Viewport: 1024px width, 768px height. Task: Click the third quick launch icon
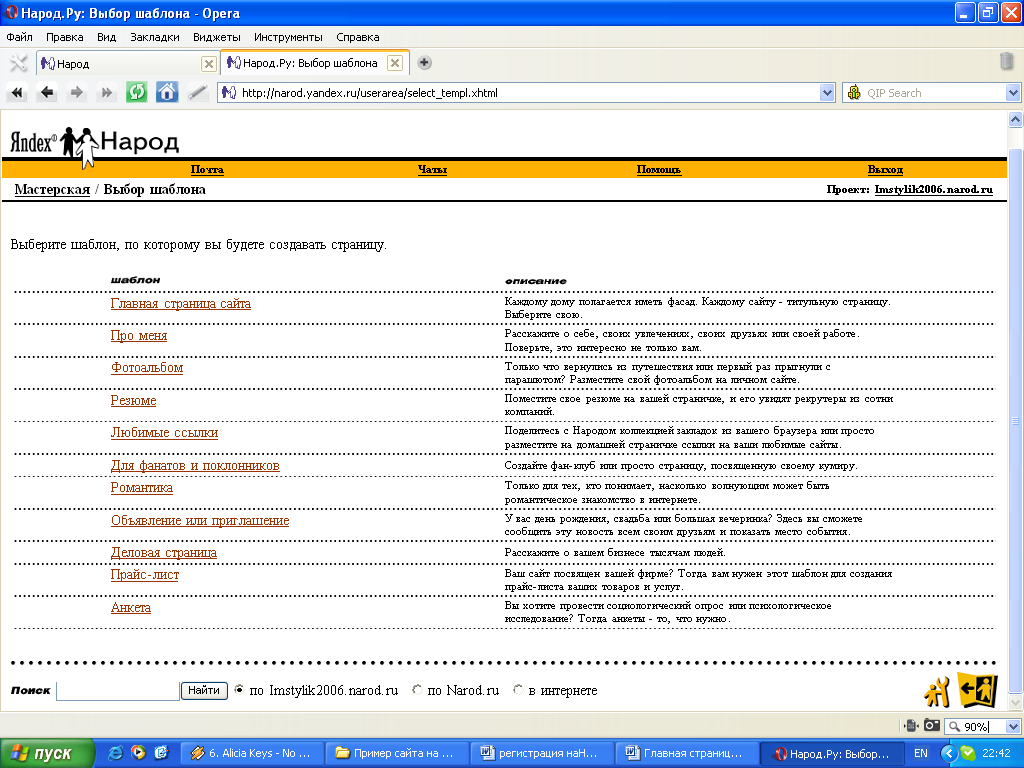(x=161, y=753)
